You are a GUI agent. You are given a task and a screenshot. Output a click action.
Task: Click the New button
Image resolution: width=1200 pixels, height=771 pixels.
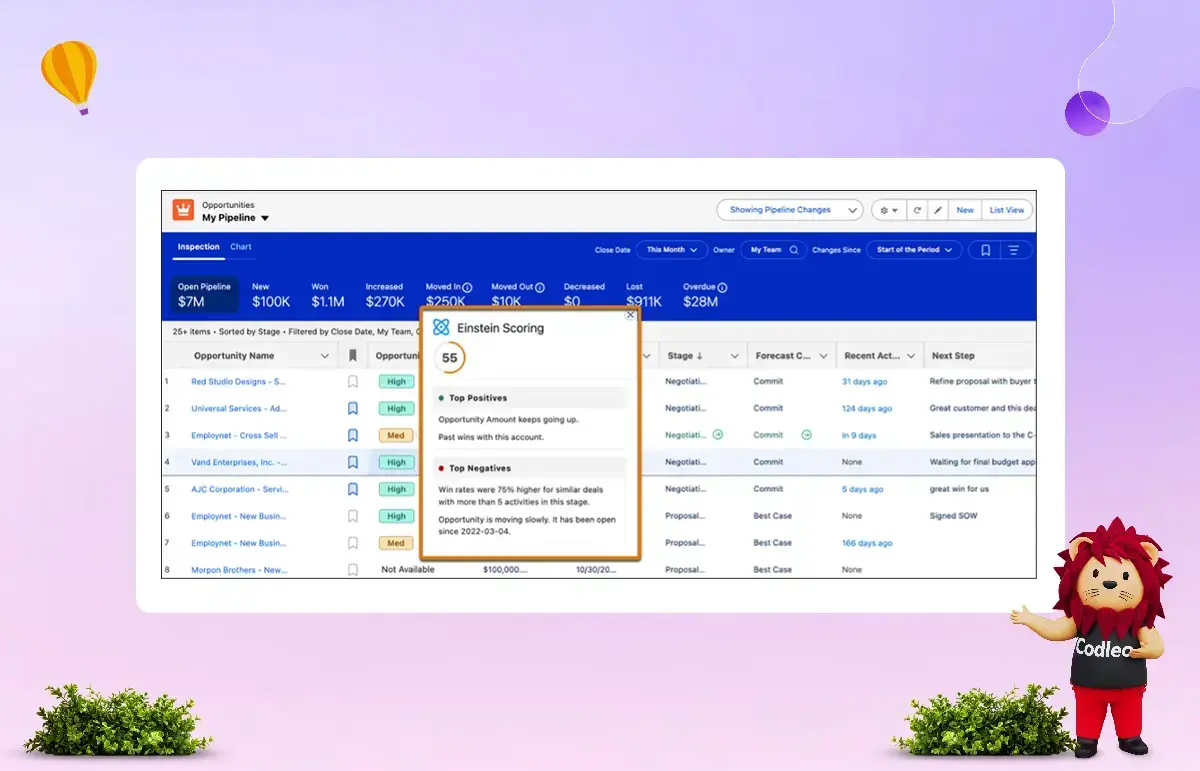point(965,210)
